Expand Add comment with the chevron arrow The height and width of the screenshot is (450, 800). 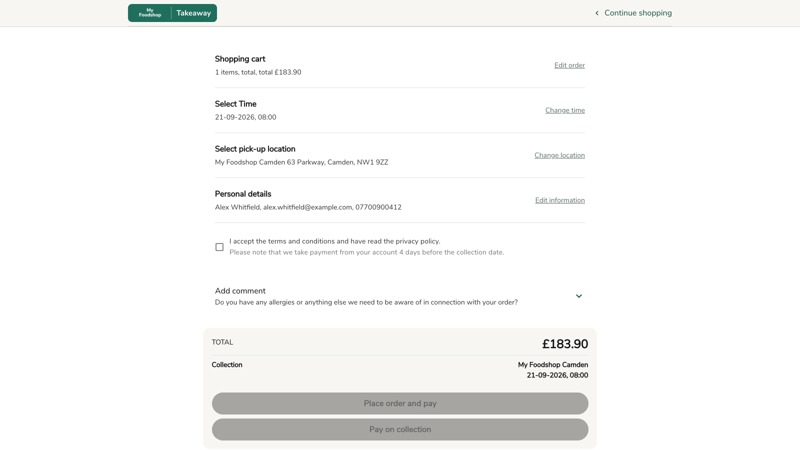tap(579, 296)
